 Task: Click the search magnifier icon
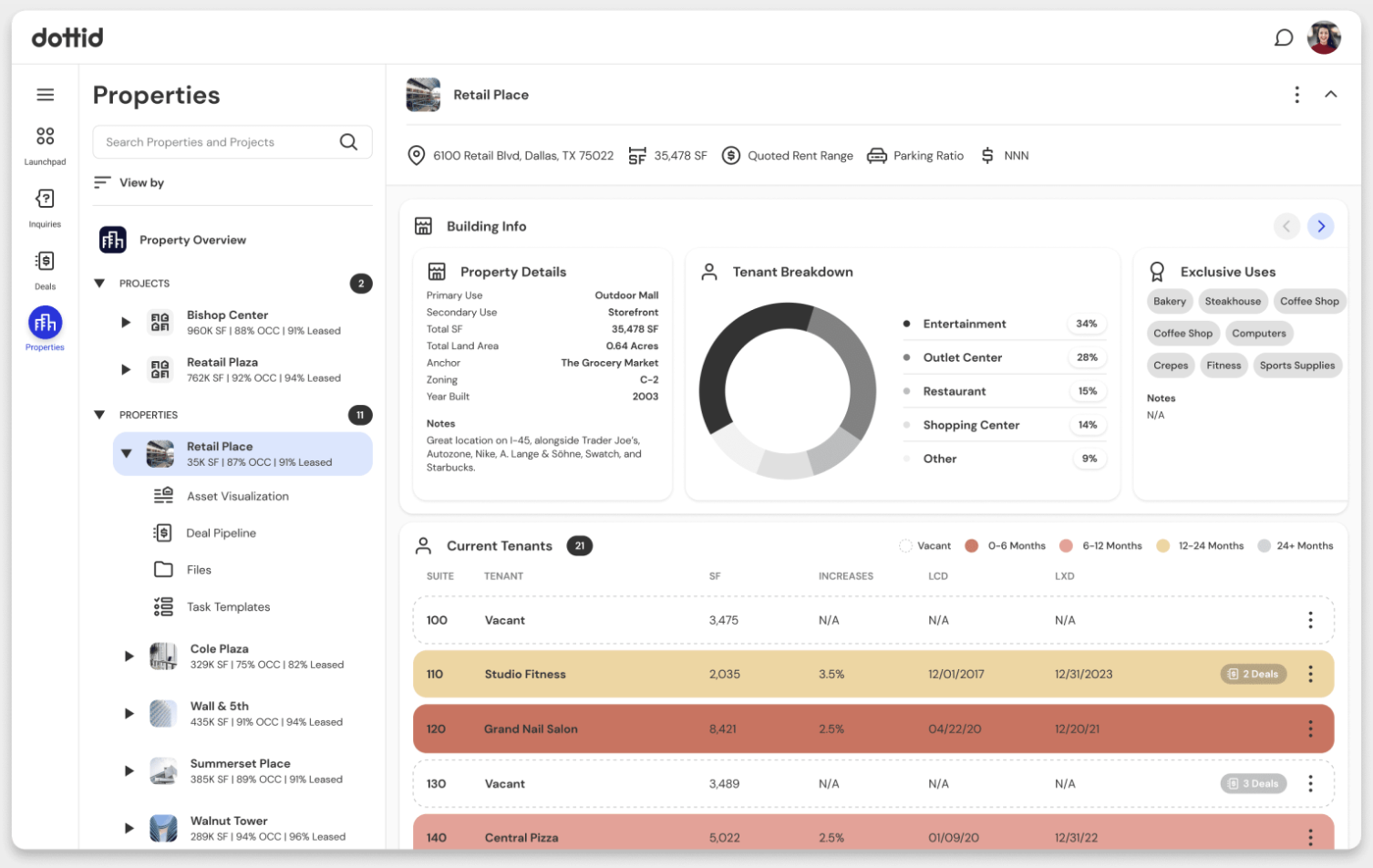[348, 142]
